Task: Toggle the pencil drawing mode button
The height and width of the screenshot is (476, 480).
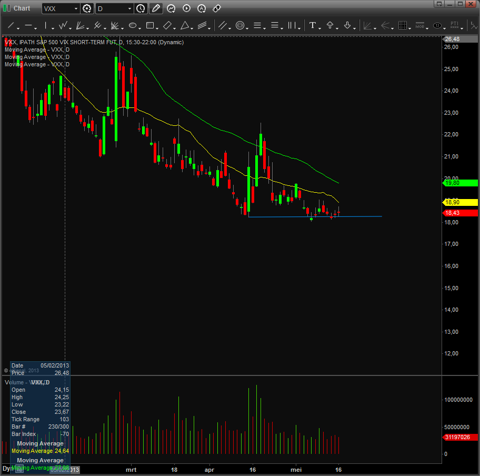Action: [x=156, y=8]
